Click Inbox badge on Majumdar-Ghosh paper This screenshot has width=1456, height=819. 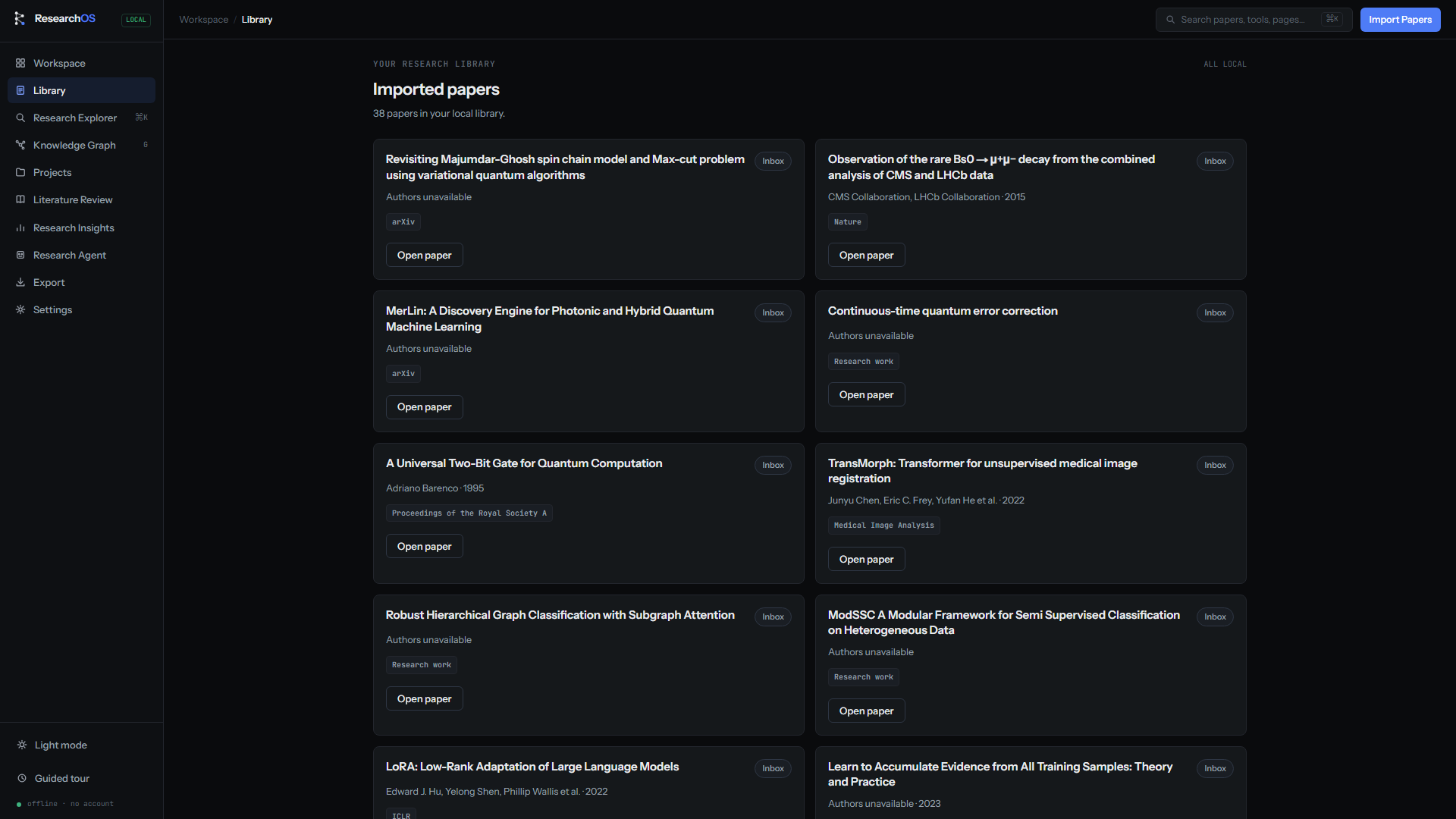coord(773,161)
